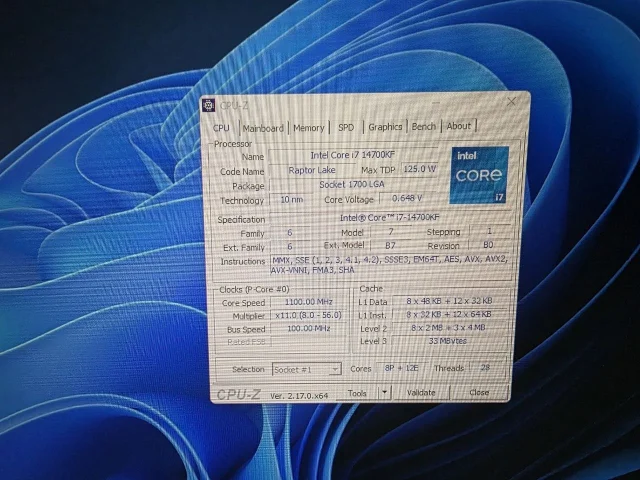
Task: Click the Core Voltage value 0.648 V
Action: (407, 198)
